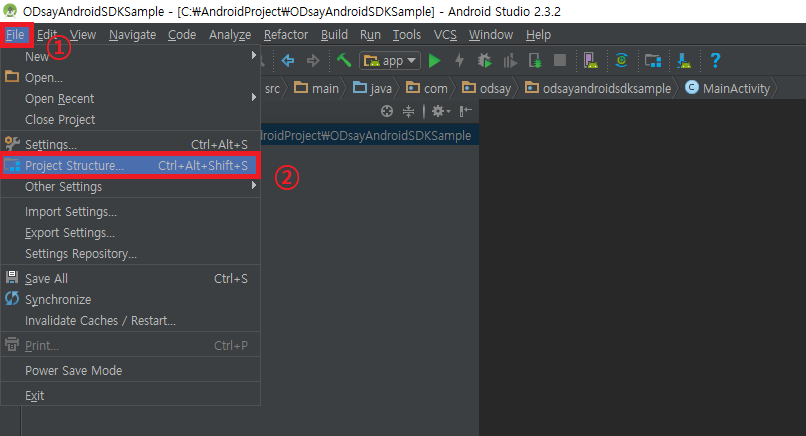Open the Tools menu

407,34
